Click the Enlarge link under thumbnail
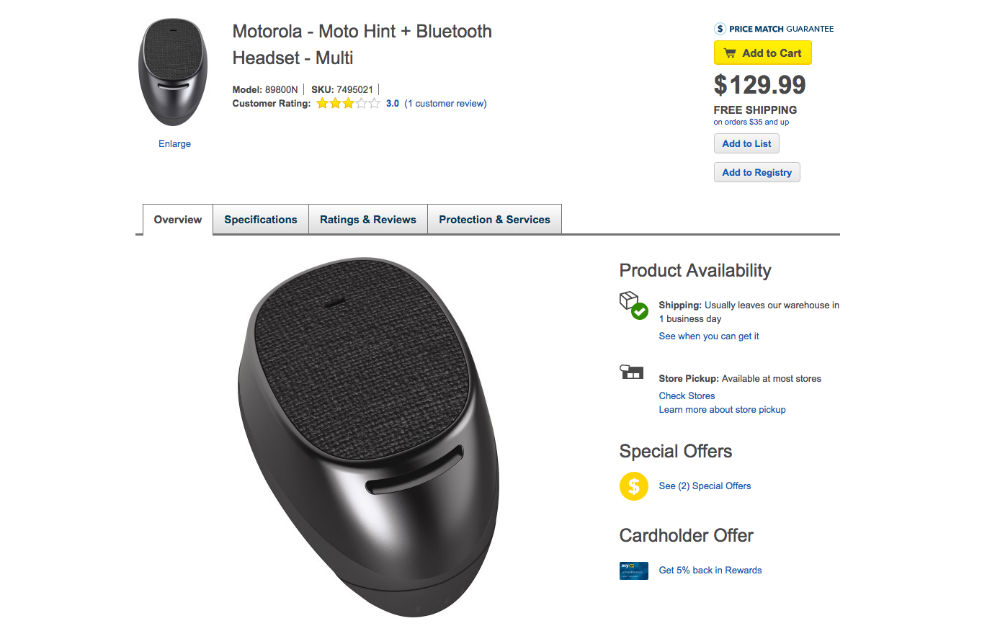Image resolution: width=1000 pixels, height=626 pixels. 174,144
